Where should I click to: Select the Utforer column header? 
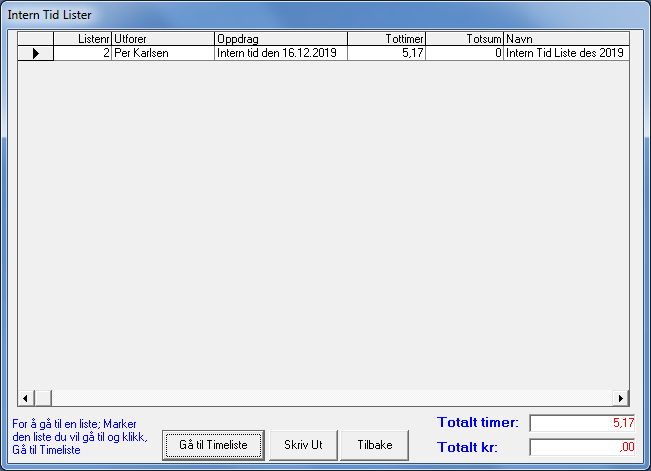click(163, 38)
